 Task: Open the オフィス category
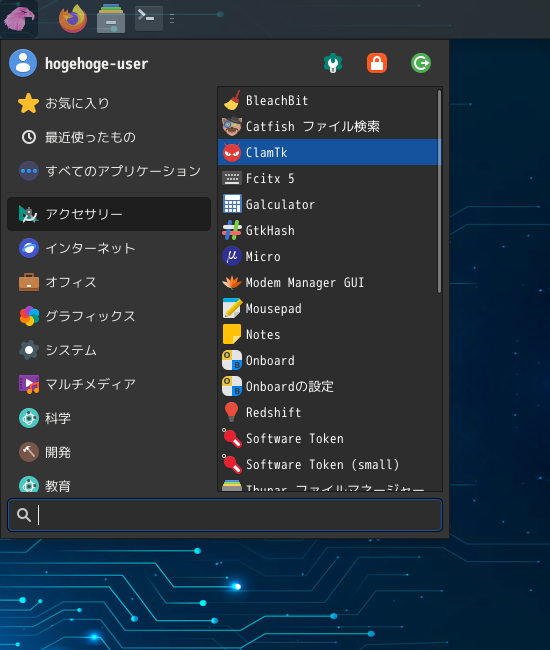pyautogui.click(x=109, y=282)
